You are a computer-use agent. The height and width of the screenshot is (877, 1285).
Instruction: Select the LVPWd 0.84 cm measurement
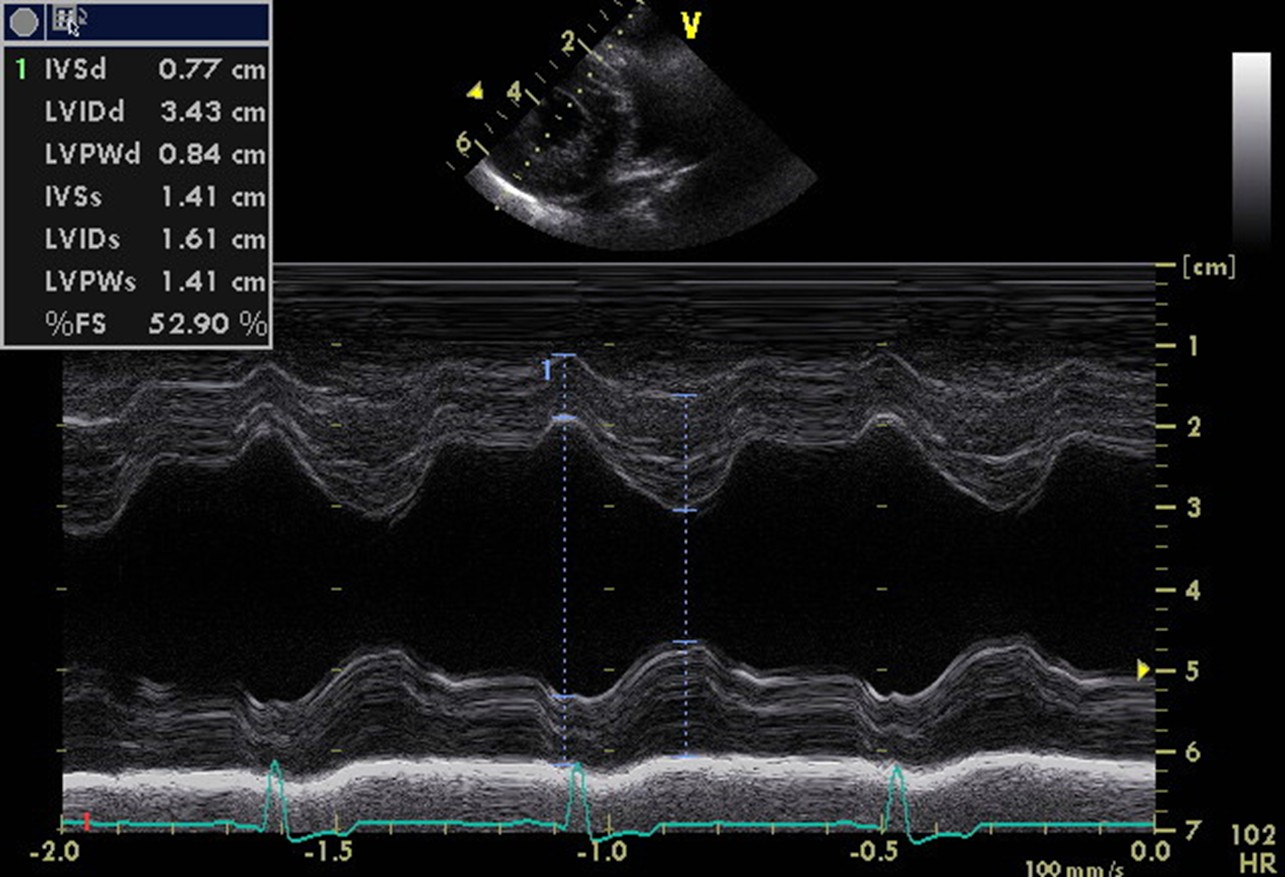pos(155,154)
